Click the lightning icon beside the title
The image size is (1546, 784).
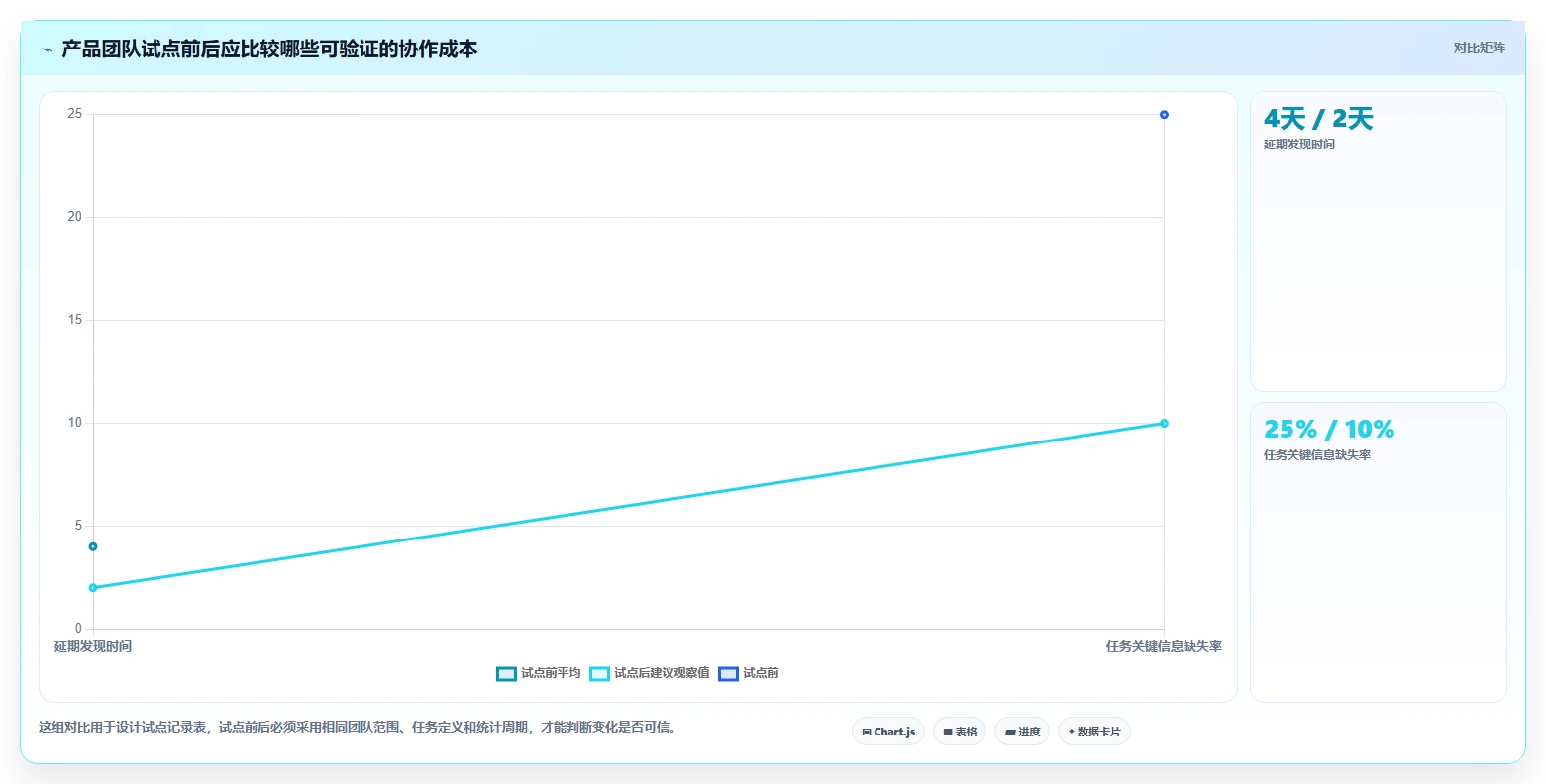47,49
